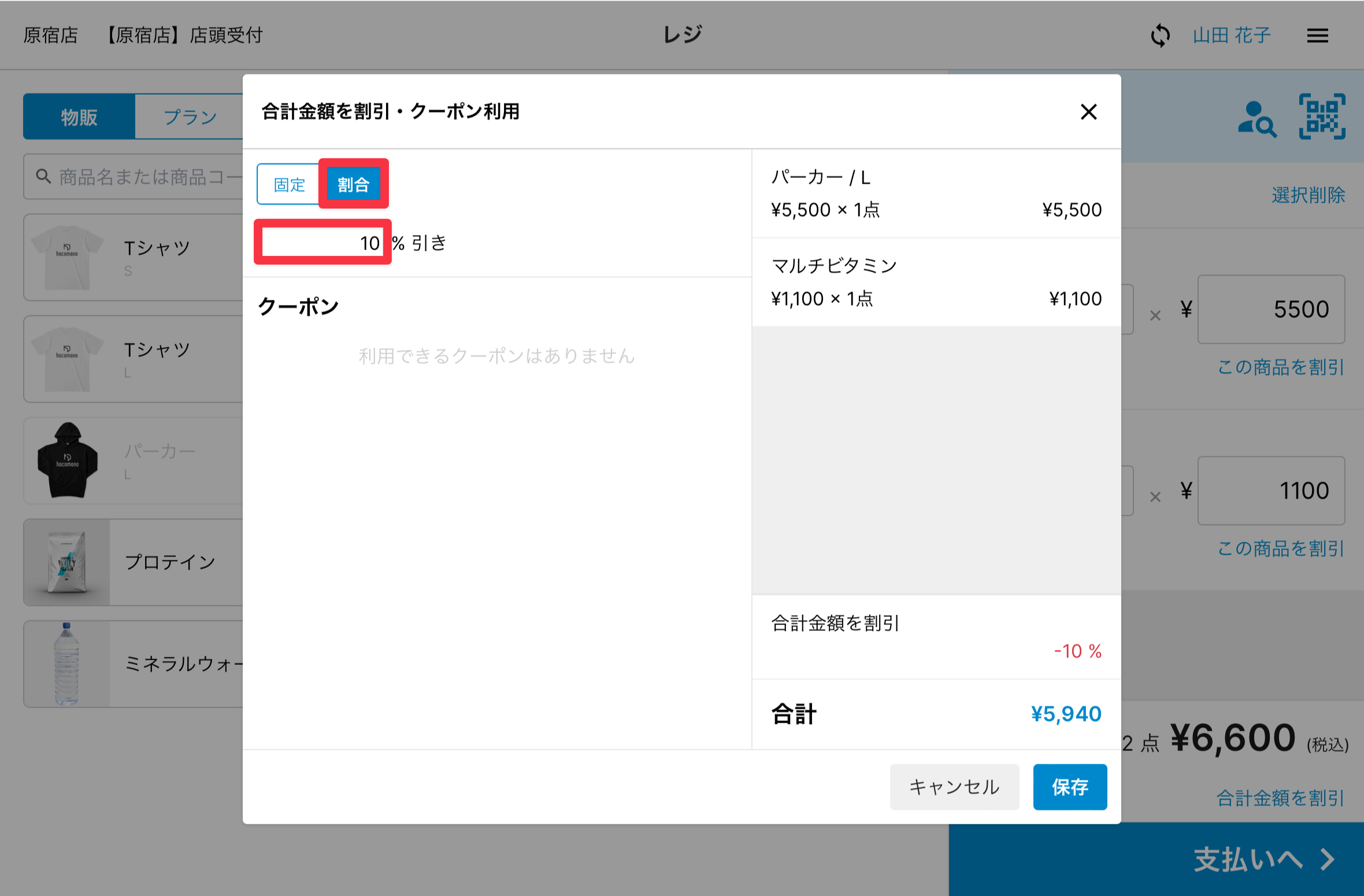Switch to the プラン tab

190,117
